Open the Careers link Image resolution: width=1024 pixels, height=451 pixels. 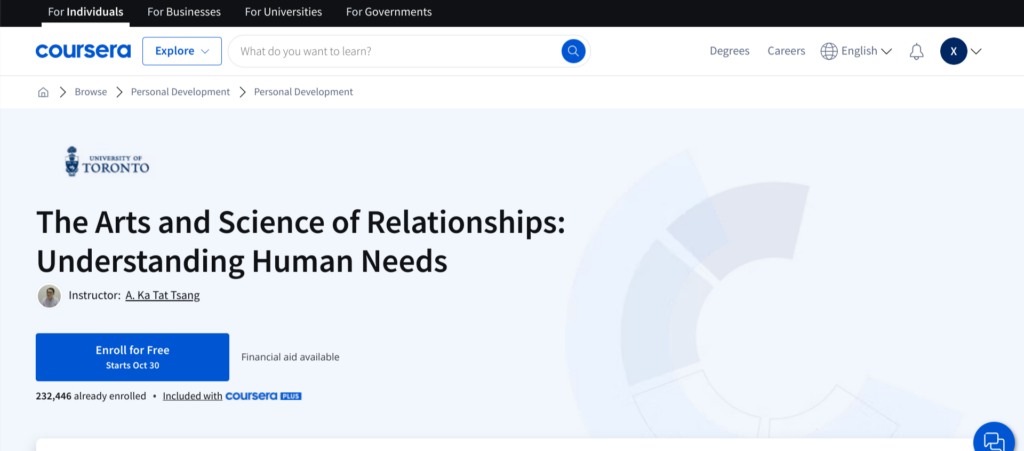click(x=786, y=51)
